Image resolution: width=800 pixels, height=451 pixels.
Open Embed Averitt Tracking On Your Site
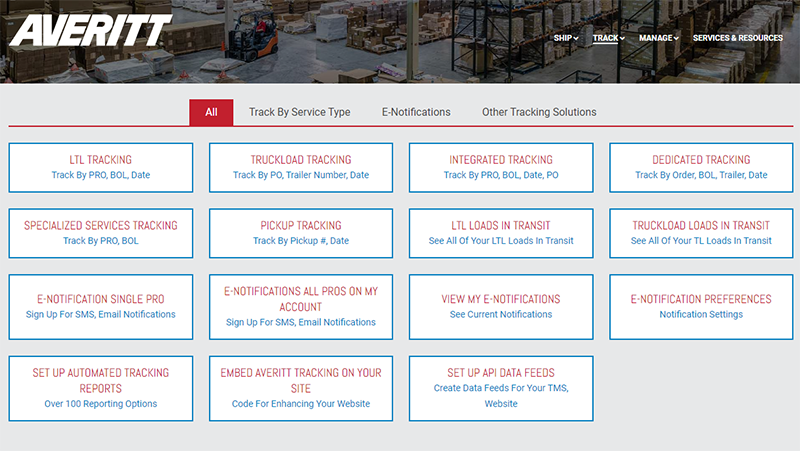coord(301,388)
